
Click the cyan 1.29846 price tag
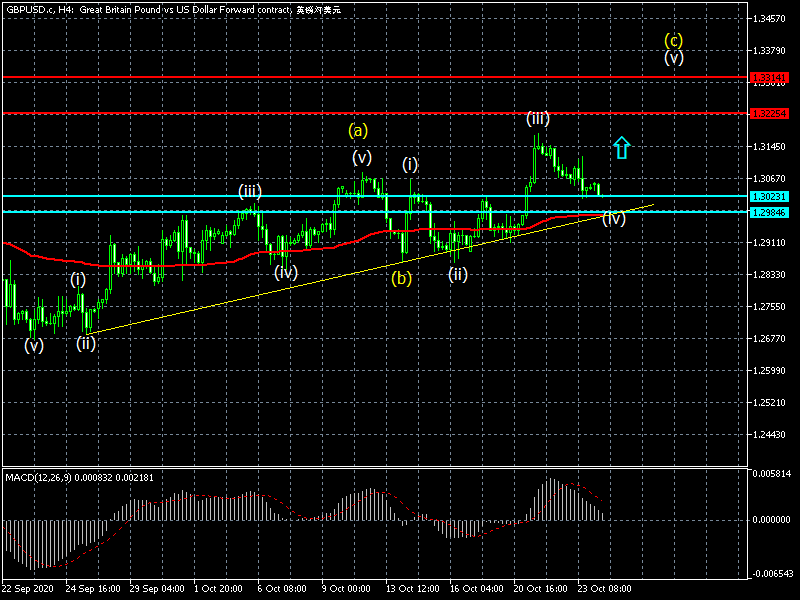click(x=769, y=212)
